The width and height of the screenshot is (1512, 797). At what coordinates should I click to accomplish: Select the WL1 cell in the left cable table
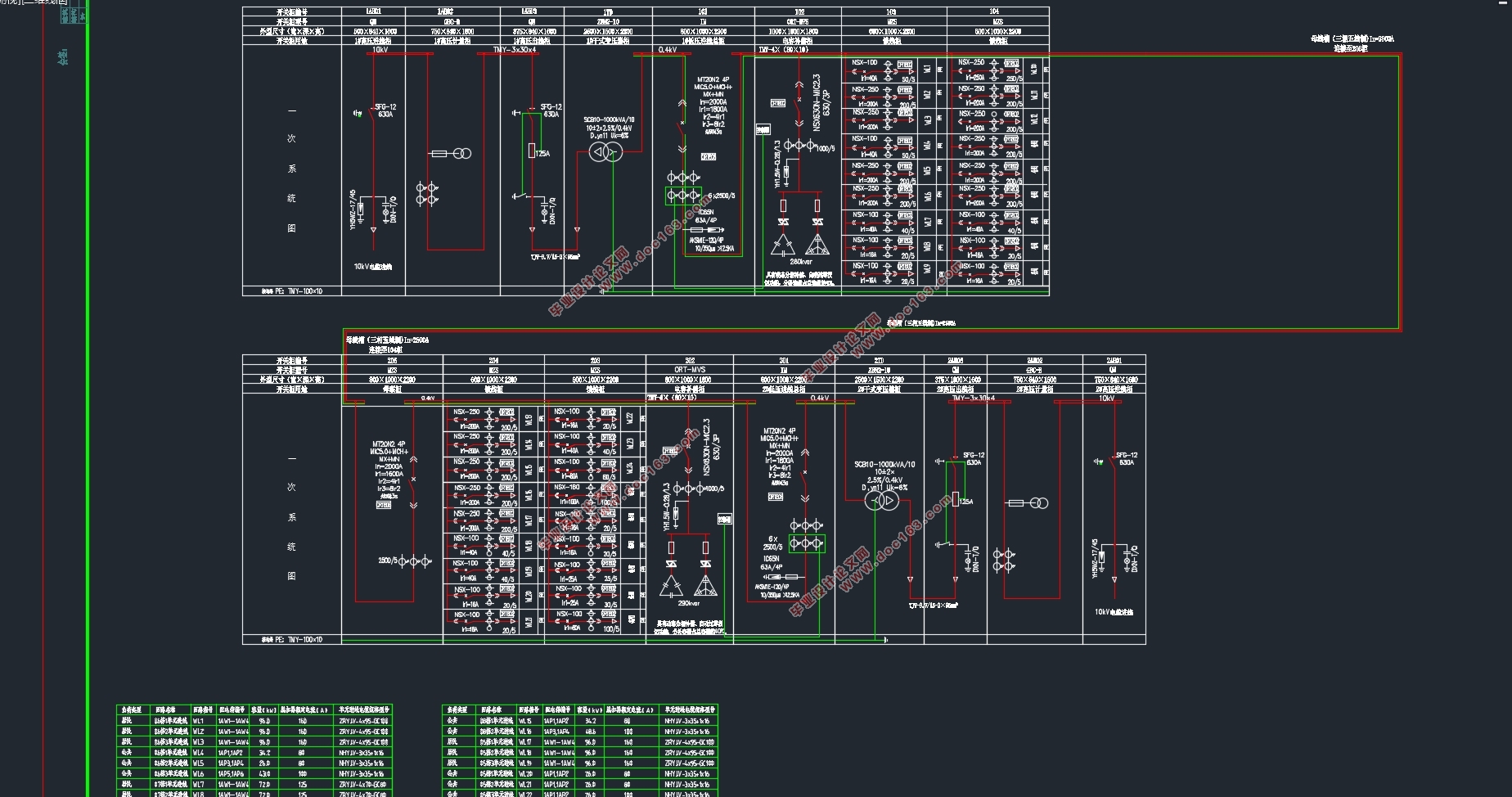point(202,722)
